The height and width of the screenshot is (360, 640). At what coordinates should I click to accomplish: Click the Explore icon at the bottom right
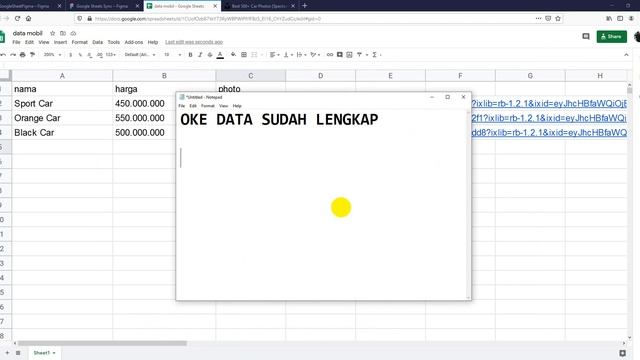click(622, 353)
